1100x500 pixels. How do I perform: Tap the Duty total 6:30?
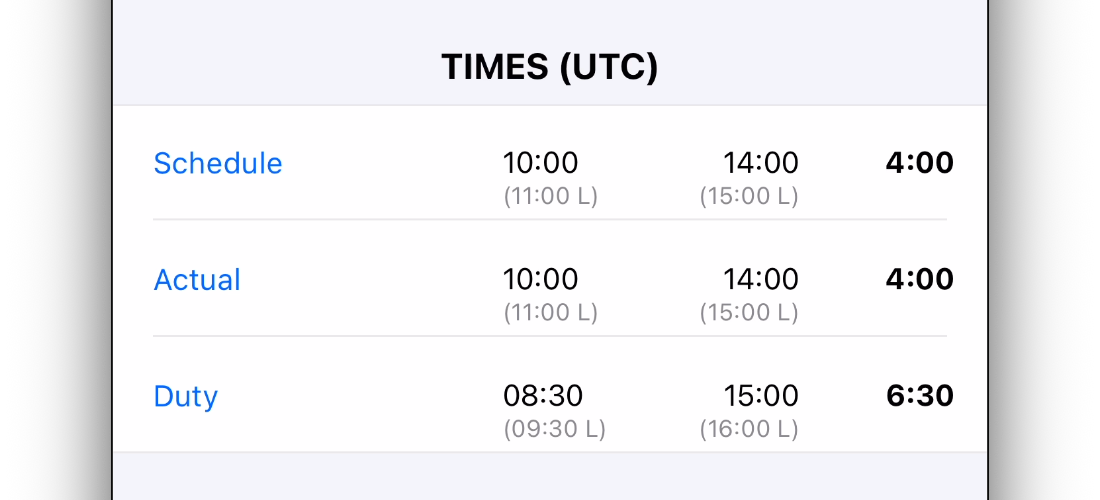920,396
